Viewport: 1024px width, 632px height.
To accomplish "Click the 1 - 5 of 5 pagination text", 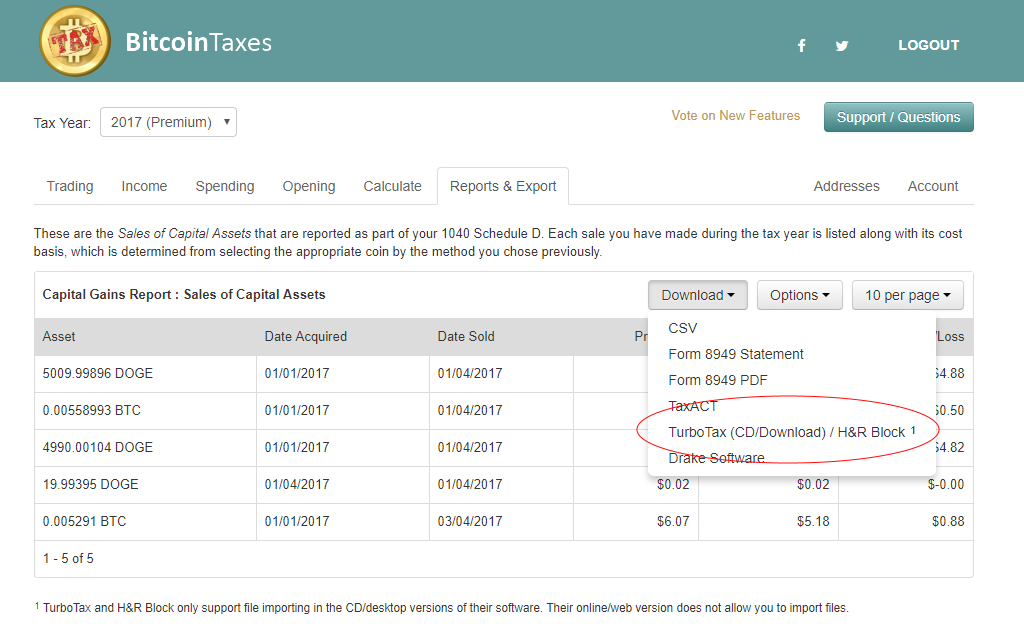I will [x=68, y=559].
